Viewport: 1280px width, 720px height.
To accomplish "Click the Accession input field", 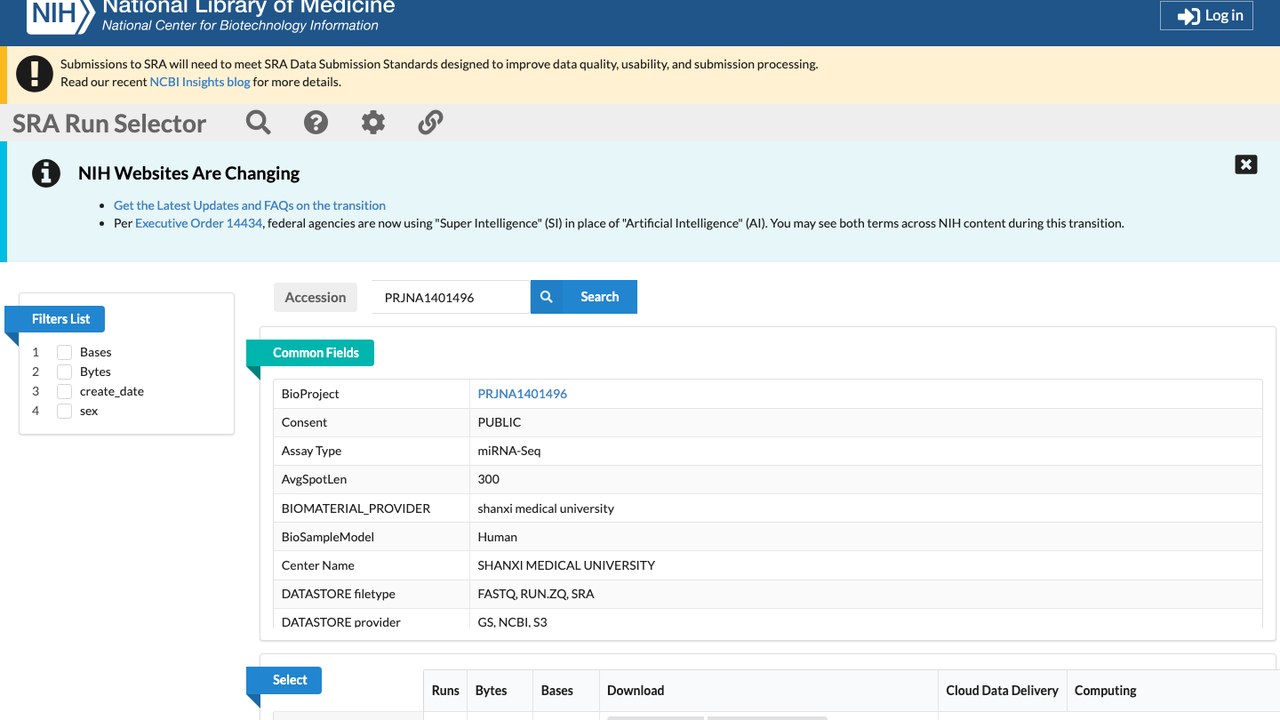I will (450, 297).
